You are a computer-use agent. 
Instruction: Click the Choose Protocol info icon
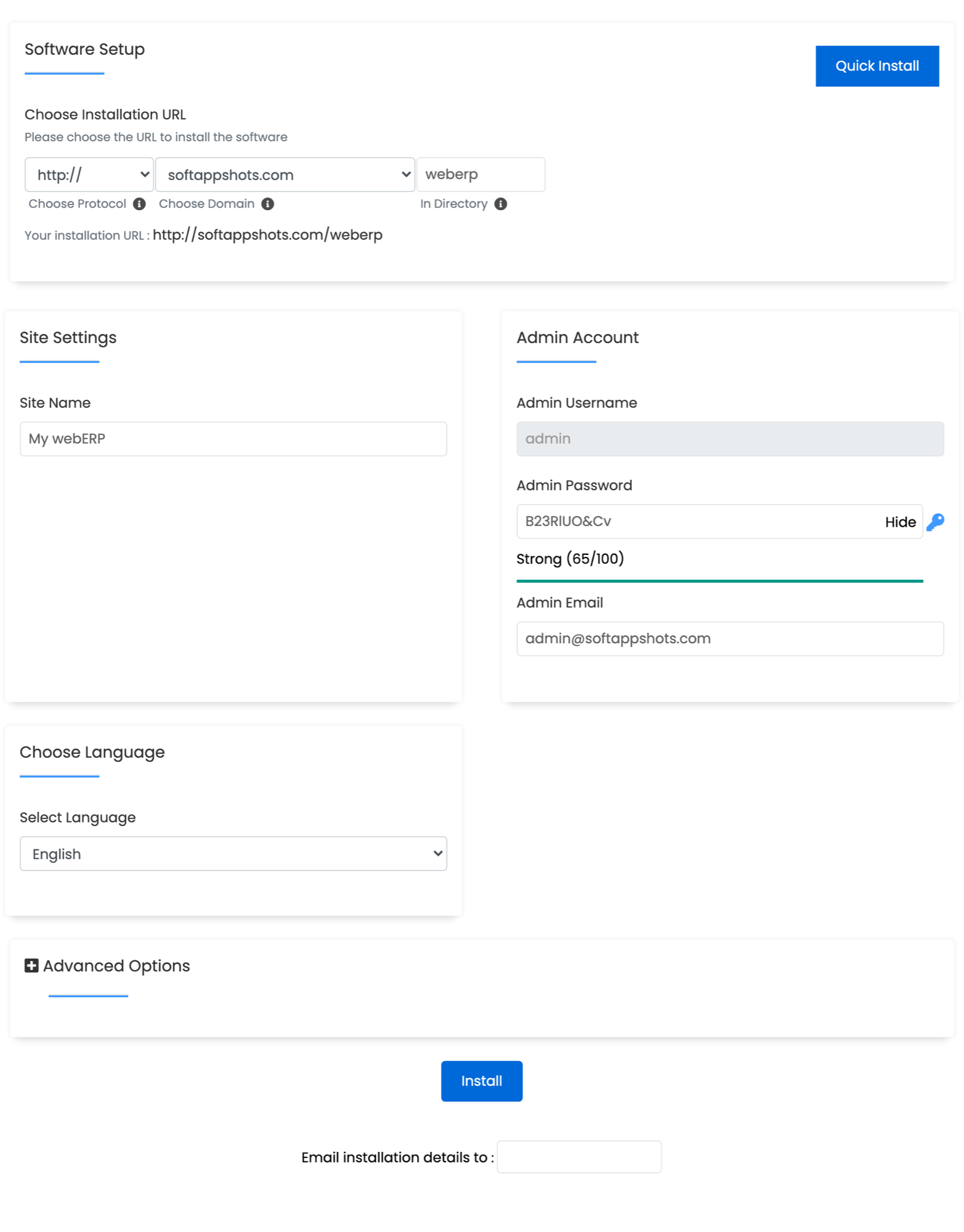click(x=139, y=204)
